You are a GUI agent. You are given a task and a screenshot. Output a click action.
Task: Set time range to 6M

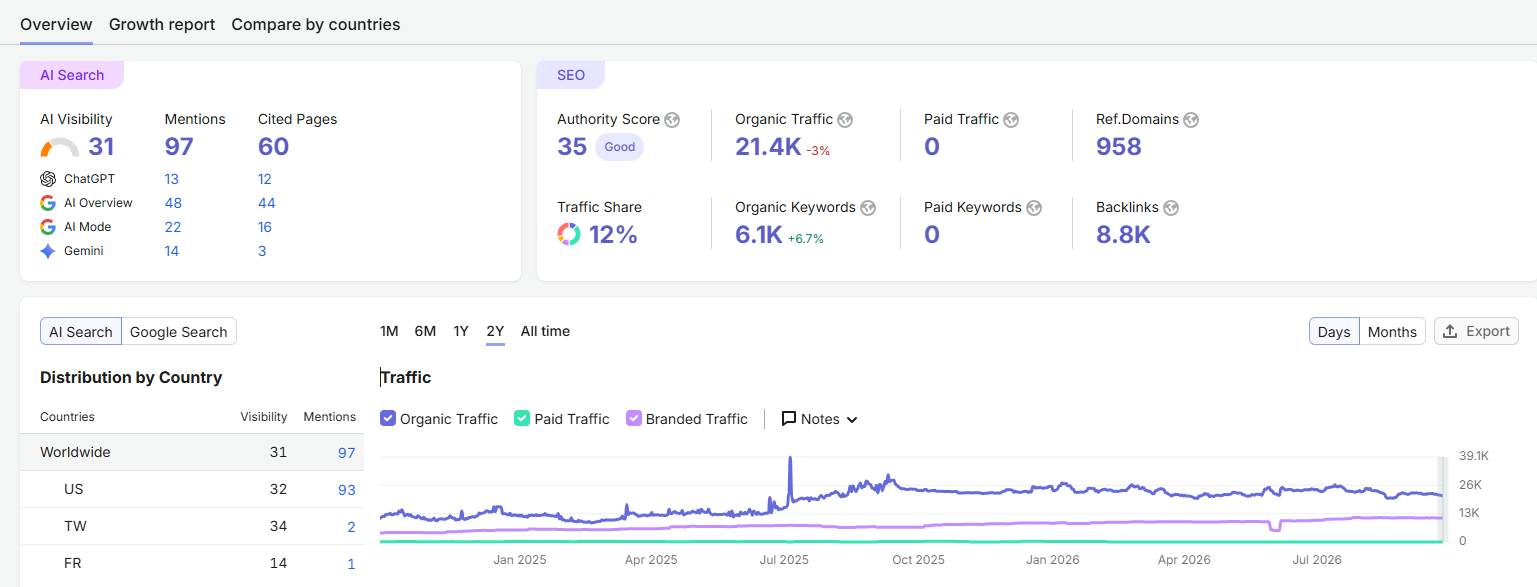(425, 331)
